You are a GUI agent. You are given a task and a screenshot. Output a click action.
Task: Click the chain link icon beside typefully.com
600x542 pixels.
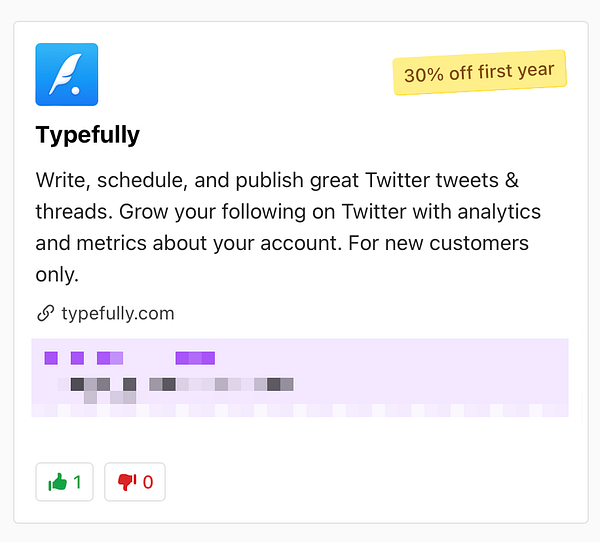45,313
